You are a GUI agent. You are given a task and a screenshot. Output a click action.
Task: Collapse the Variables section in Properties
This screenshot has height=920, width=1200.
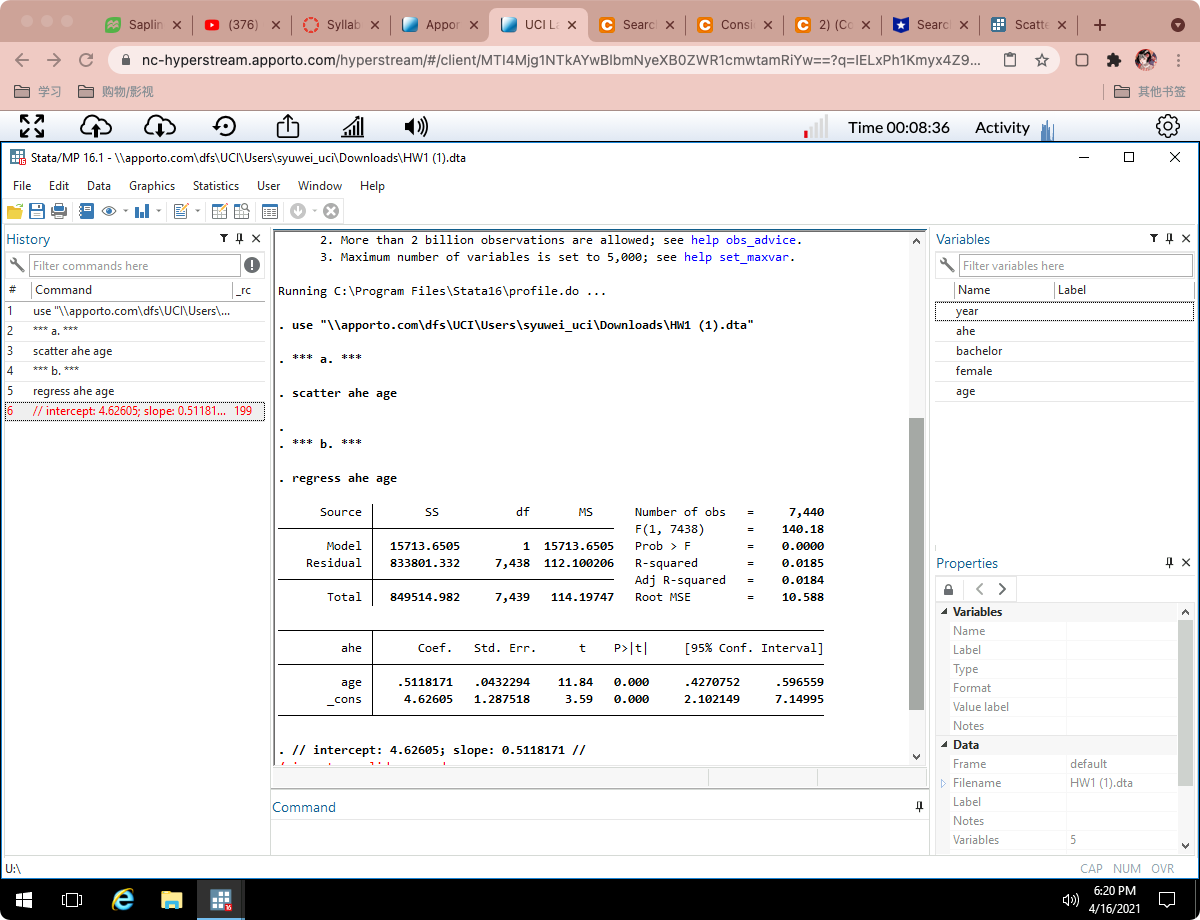[944, 611]
